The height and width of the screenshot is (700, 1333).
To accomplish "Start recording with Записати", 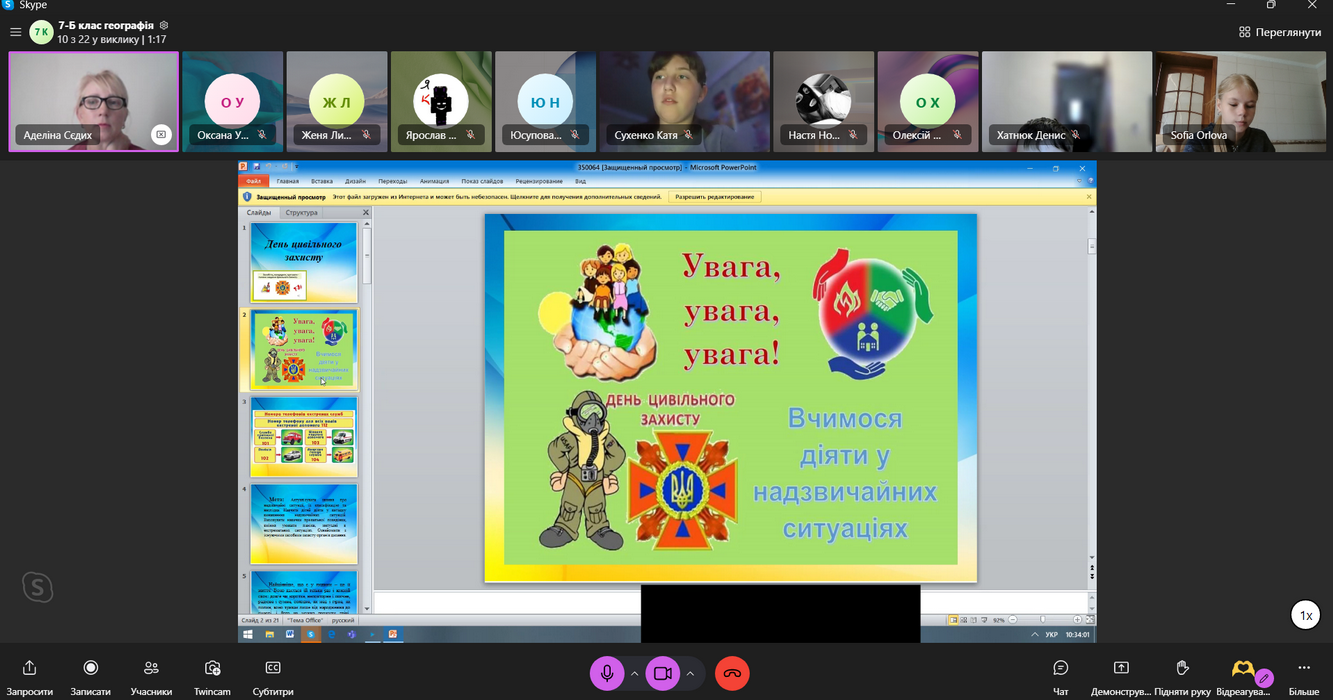I will [x=91, y=675].
